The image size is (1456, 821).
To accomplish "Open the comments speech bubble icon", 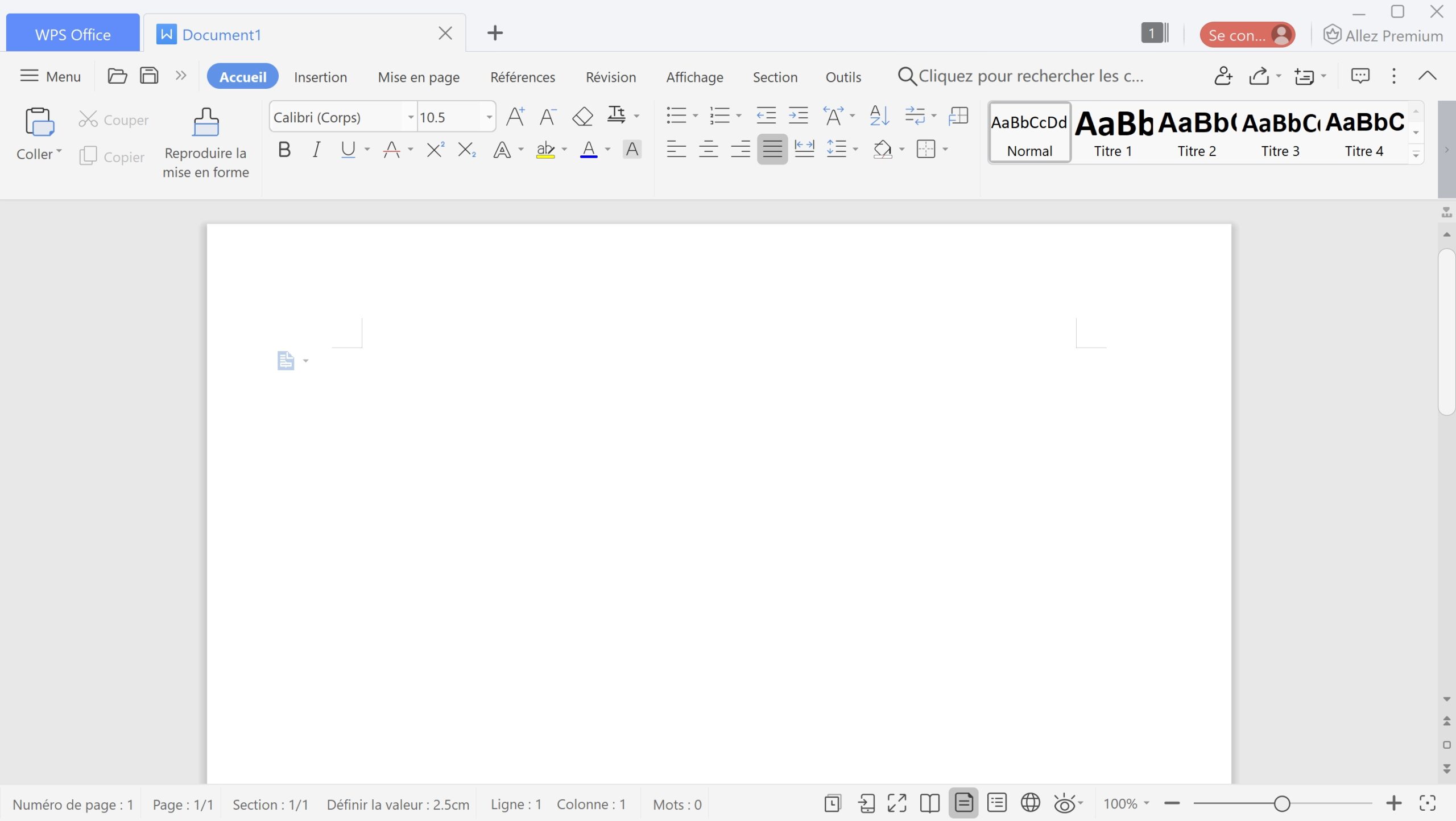I will (1360, 76).
